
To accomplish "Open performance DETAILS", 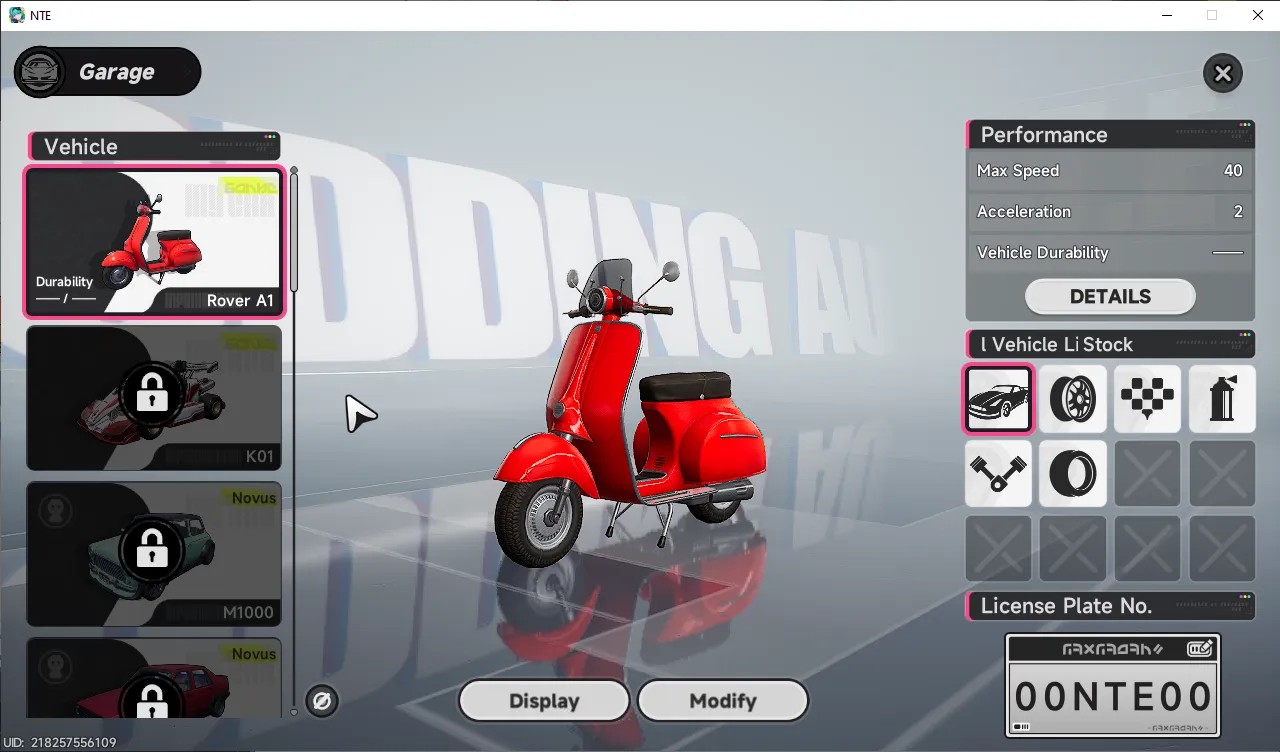I will [x=1110, y=296].
